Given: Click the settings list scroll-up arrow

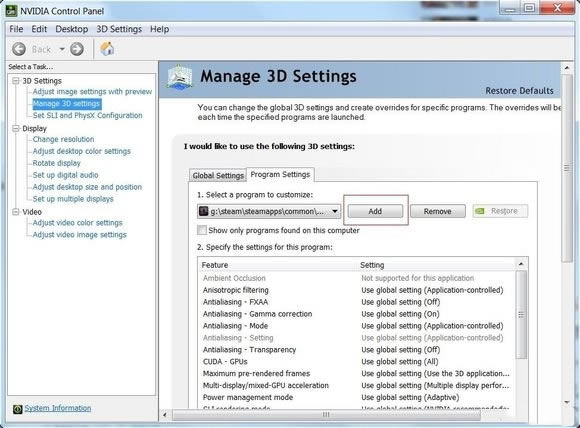Looking at the screenshot, I should click(521, 264).
